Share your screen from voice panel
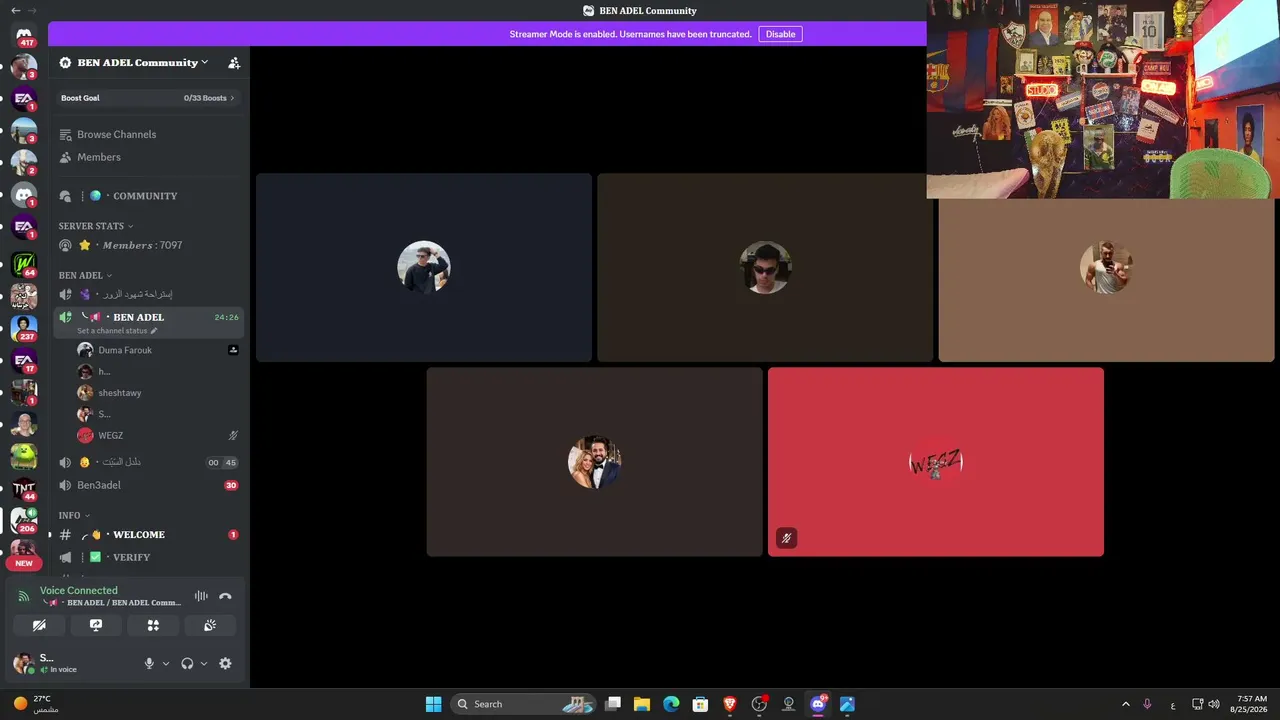 point(96,625)
